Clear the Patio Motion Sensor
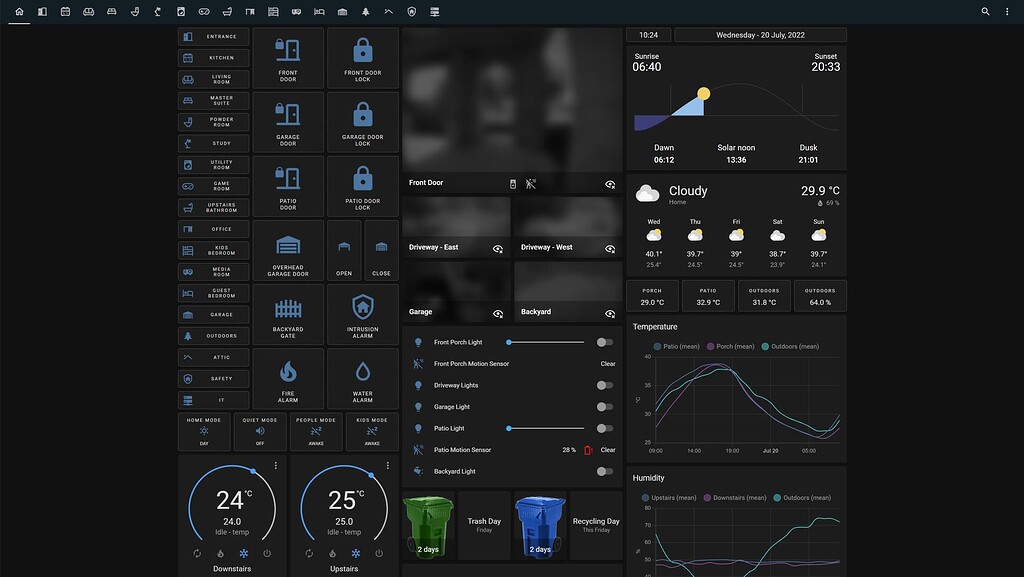Image resolution: width=1024 pixels, height=577 pixels. click(x=607, y=449)
